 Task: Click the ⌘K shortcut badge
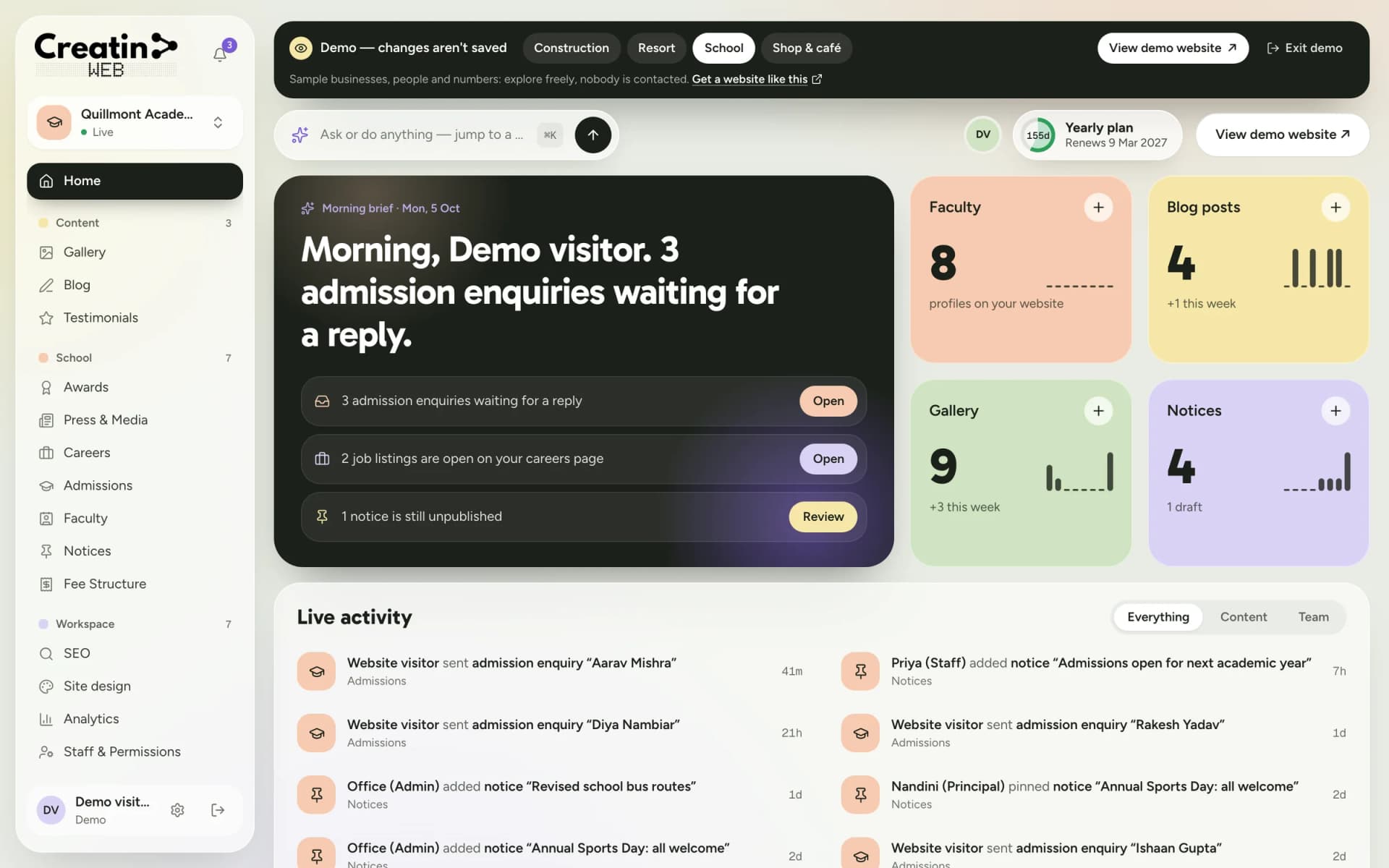click(550, 135)
